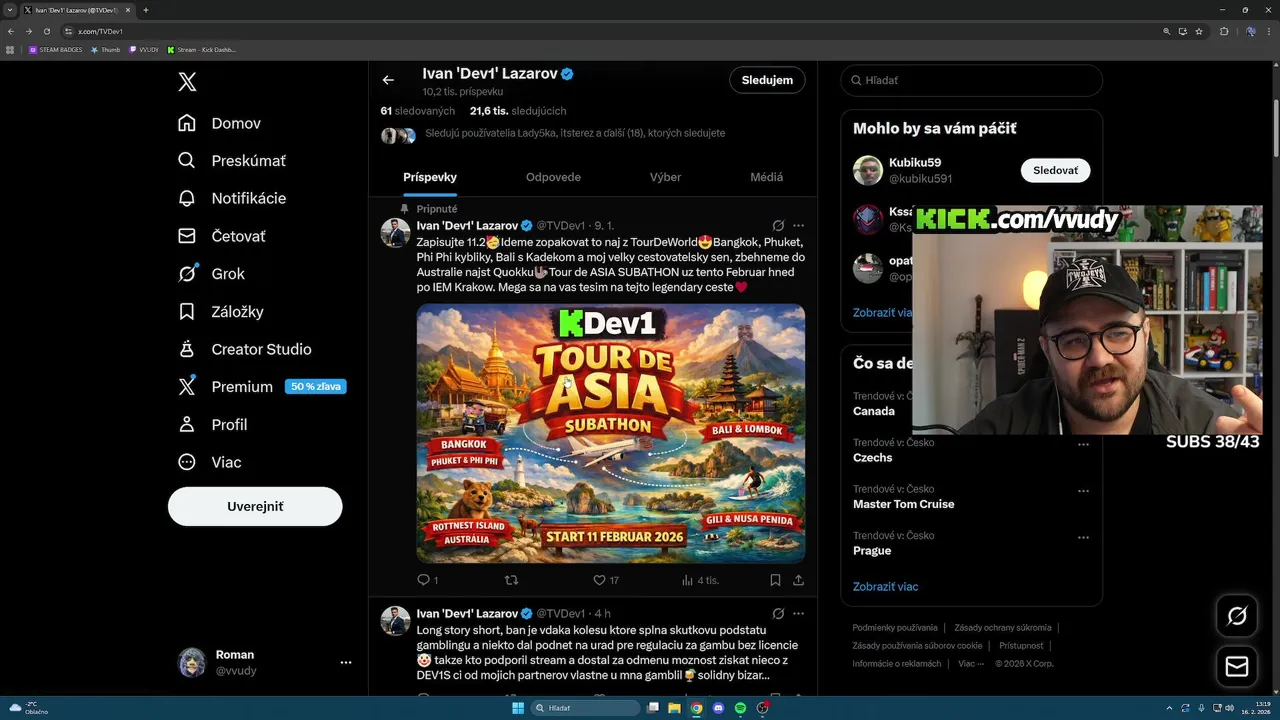Click Grok icon on the '4 h' post
Screen dimensions: 1280x720
pyautogui.click(x=778, y=613)
